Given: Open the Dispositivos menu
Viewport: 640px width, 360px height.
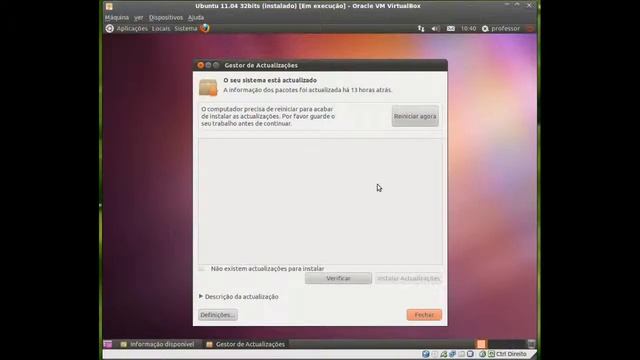Looking at the screenshot, I should pyautogui.click(x=166, y=18).
